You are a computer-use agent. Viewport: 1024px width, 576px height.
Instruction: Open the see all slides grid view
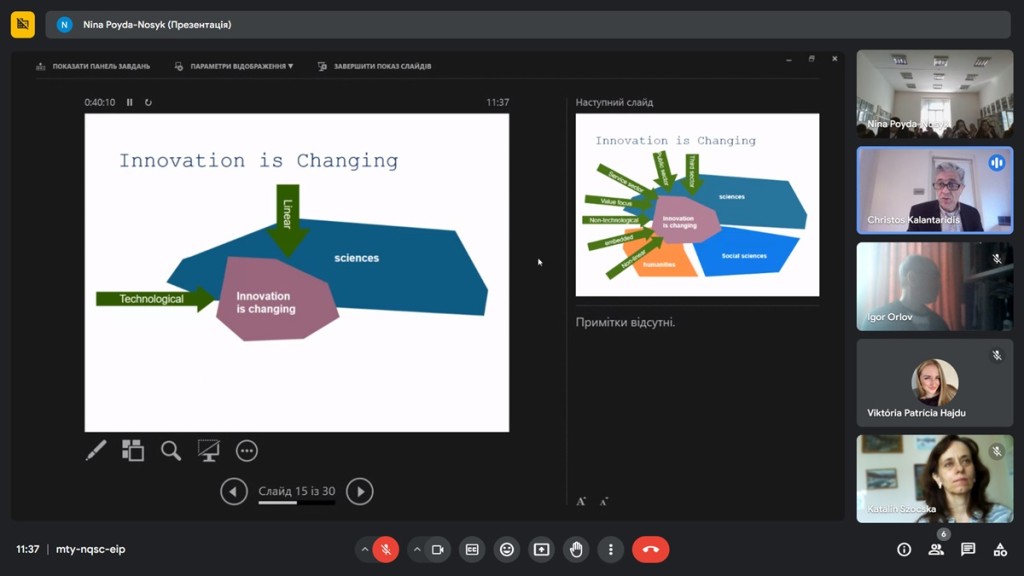pos(133,451)
